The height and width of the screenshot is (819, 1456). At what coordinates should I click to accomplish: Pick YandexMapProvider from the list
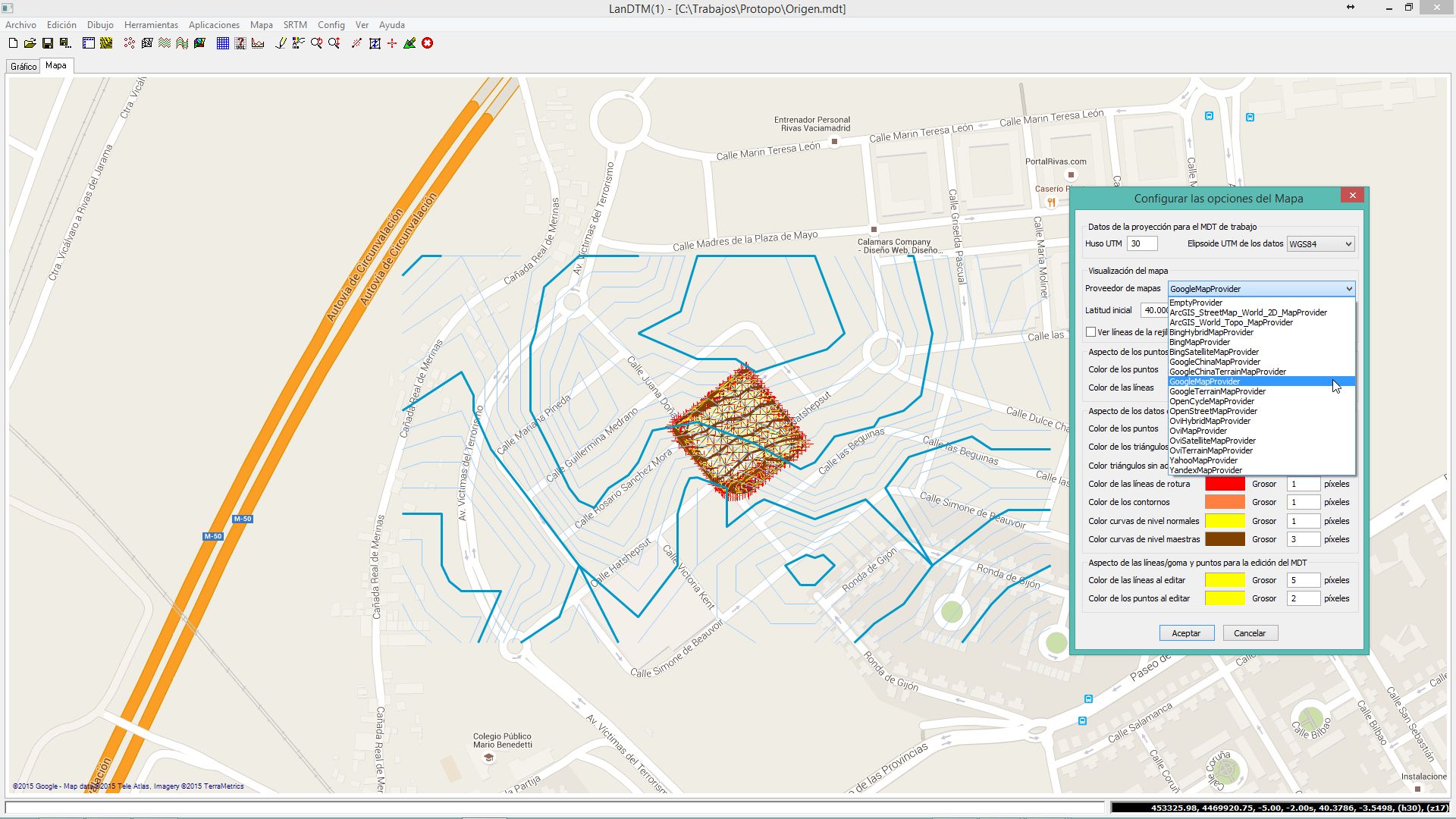[x=1261, y=470]
